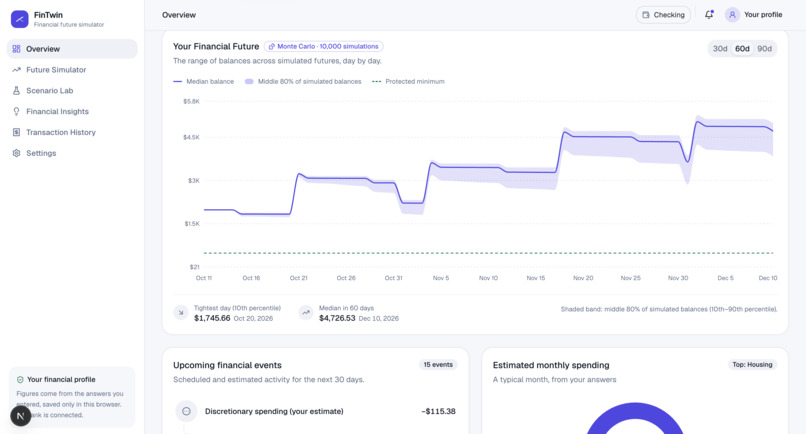806x434 pixels.
Task: Click the Shaded band explanation note
Action: click(x=669, y=309)
